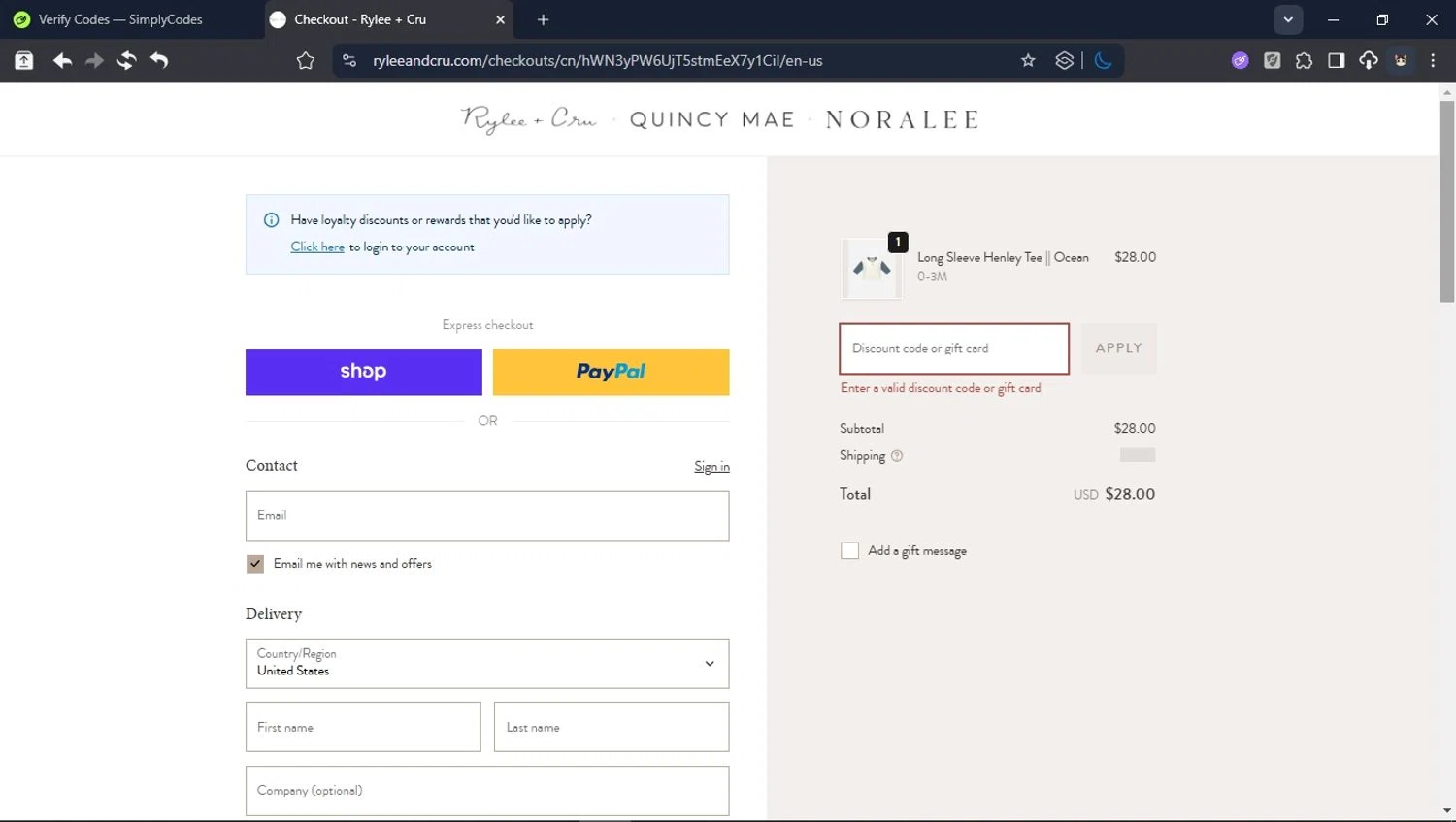Click the APPLY discount button
1456x822 pixels.
[1119, 348]
